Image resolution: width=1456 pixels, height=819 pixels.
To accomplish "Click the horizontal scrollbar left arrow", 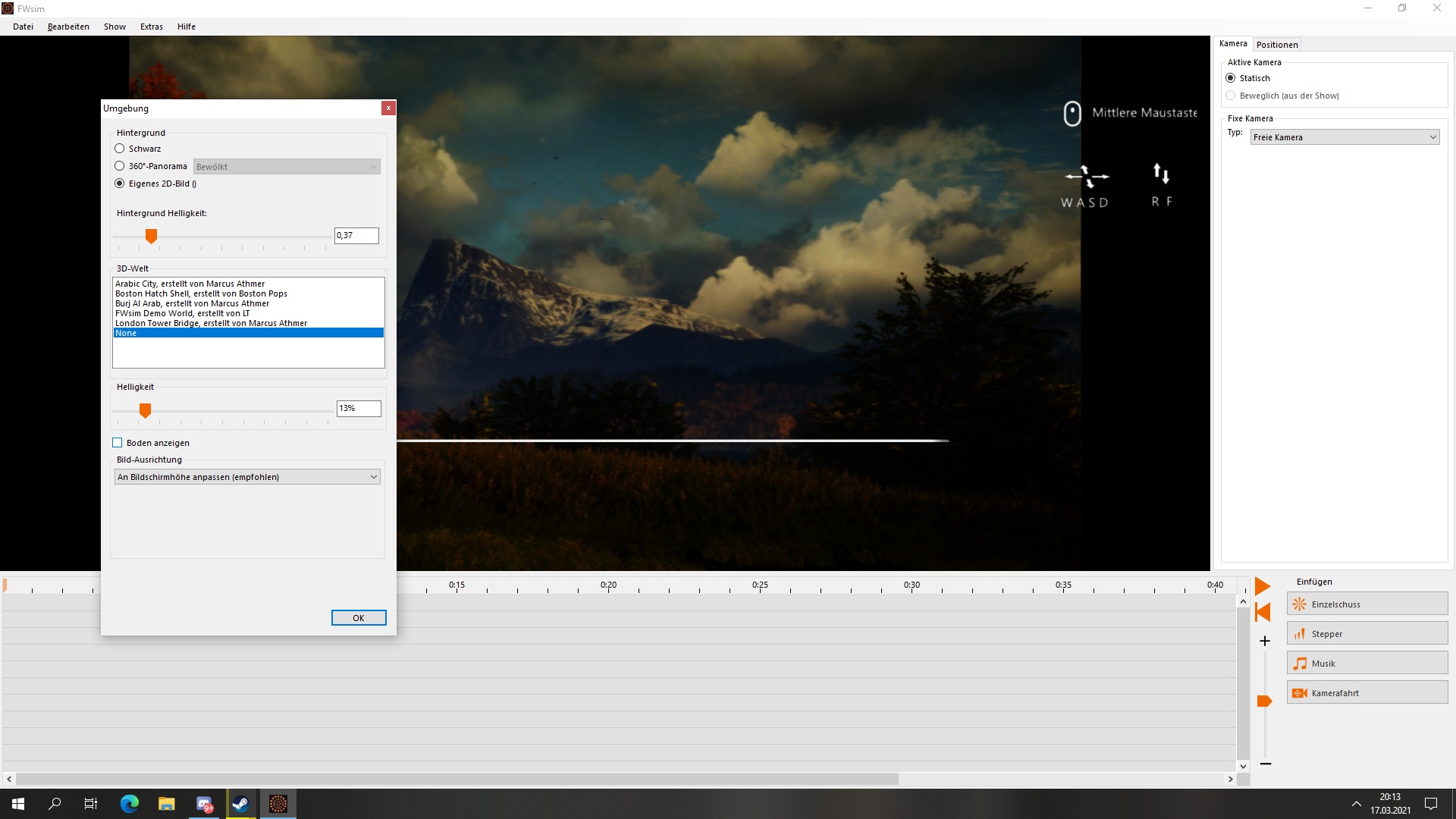I will (9, 779).
